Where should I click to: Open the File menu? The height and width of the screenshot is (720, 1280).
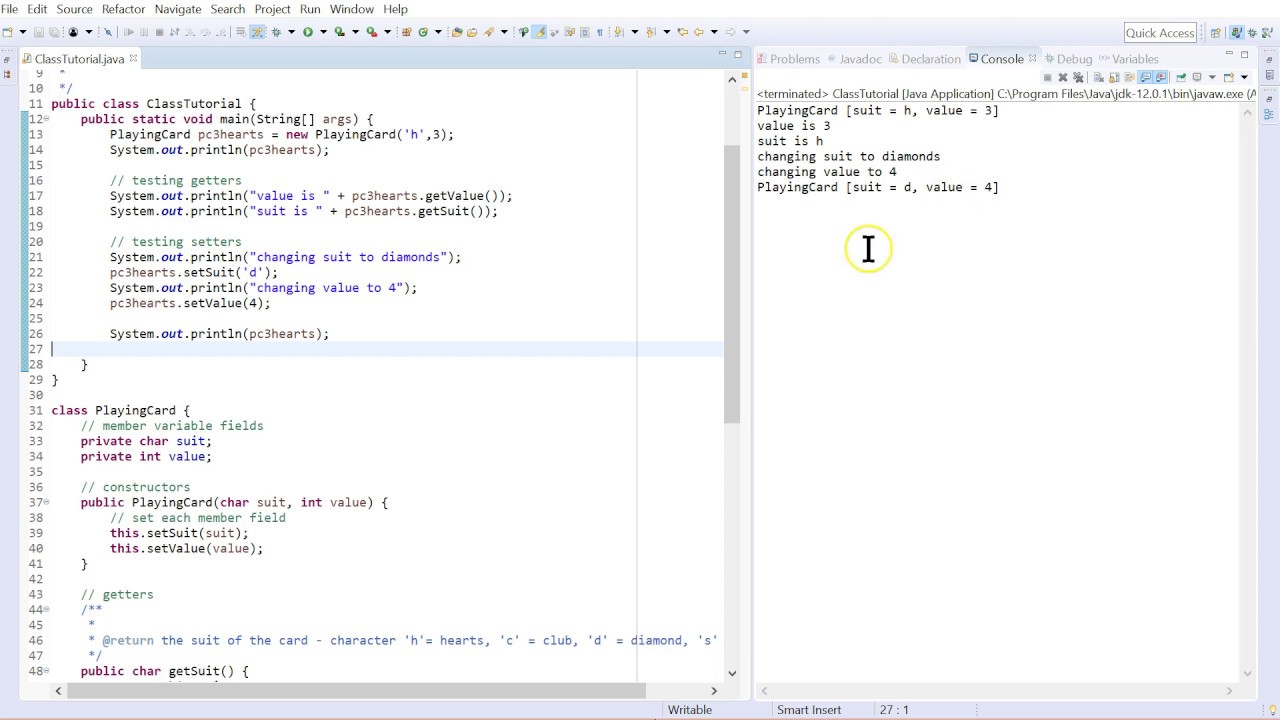point(9,9)
